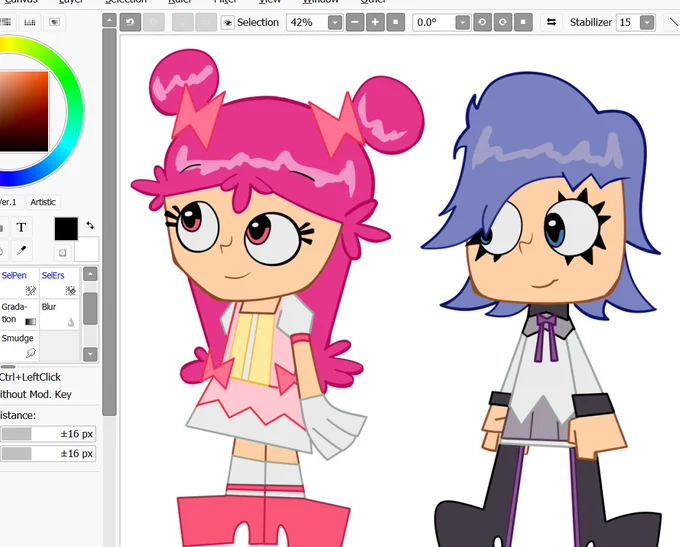Zoom in with the plus button
The width and height of the screenshot is (680, 547).
click(375, 22)
